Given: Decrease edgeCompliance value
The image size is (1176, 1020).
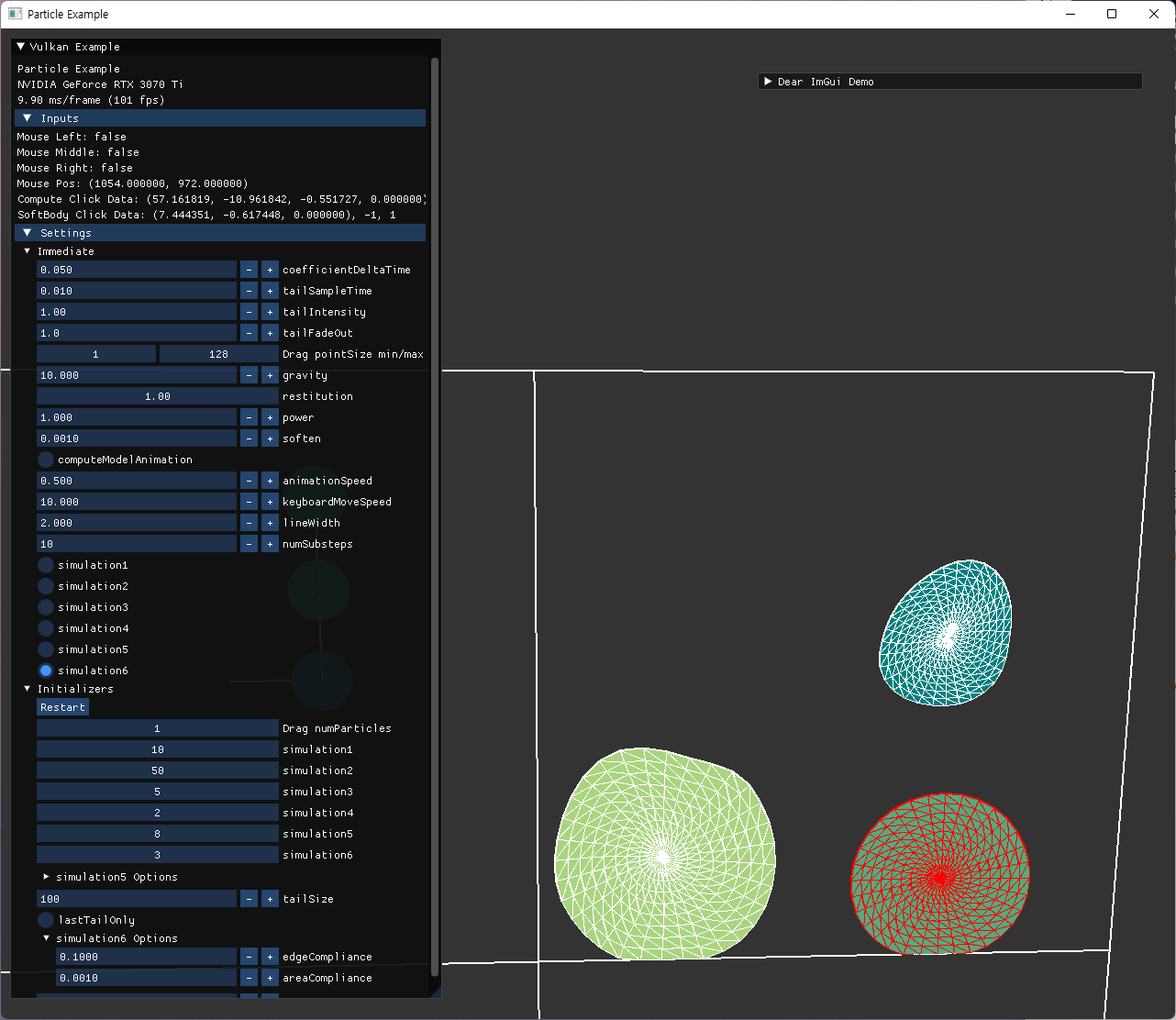Looking at the screenshot, I should tap(249, 957).
